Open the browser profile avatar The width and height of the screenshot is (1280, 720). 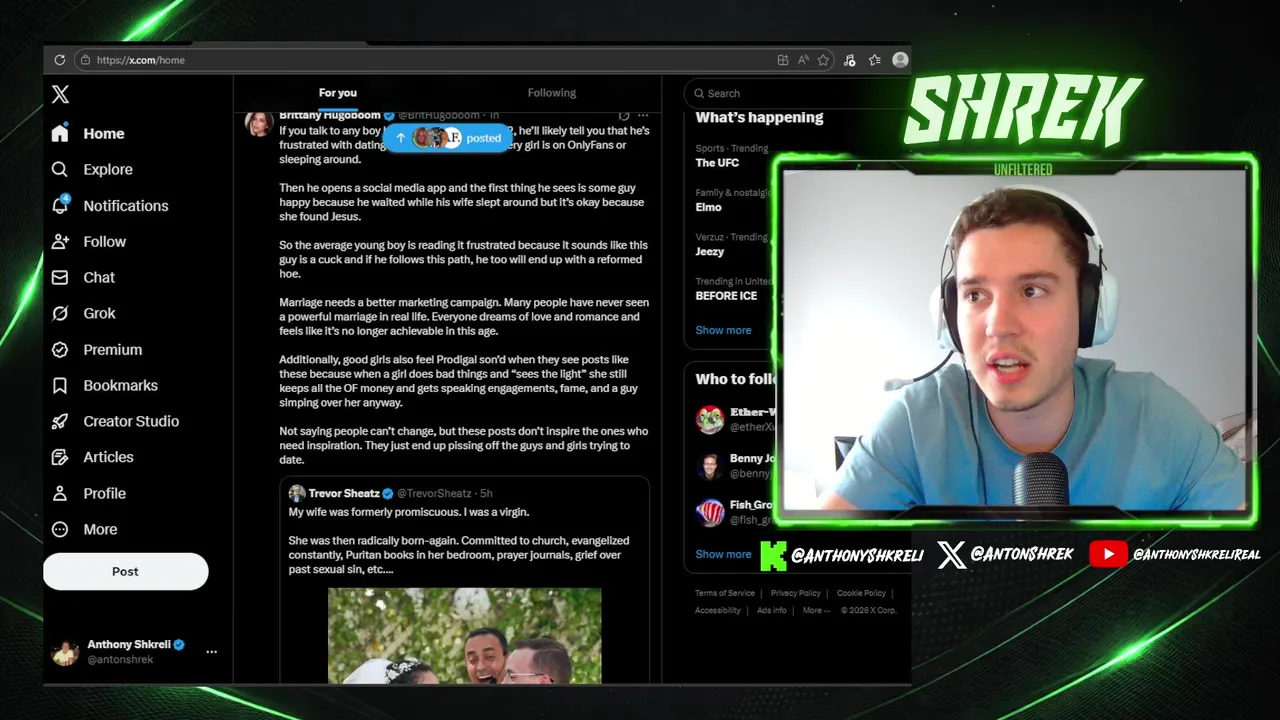[900, 60]
